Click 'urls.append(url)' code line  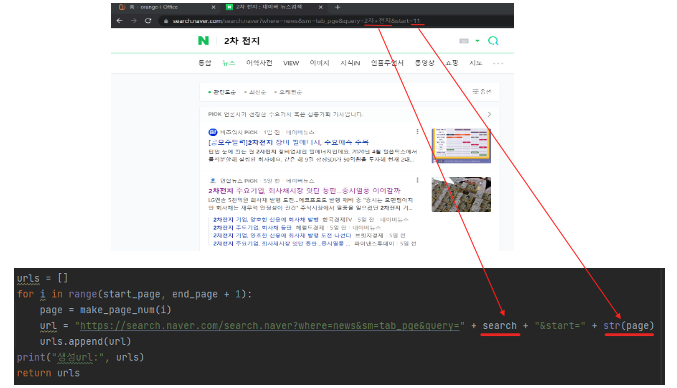pyautogui.click(x=85, y=341)
